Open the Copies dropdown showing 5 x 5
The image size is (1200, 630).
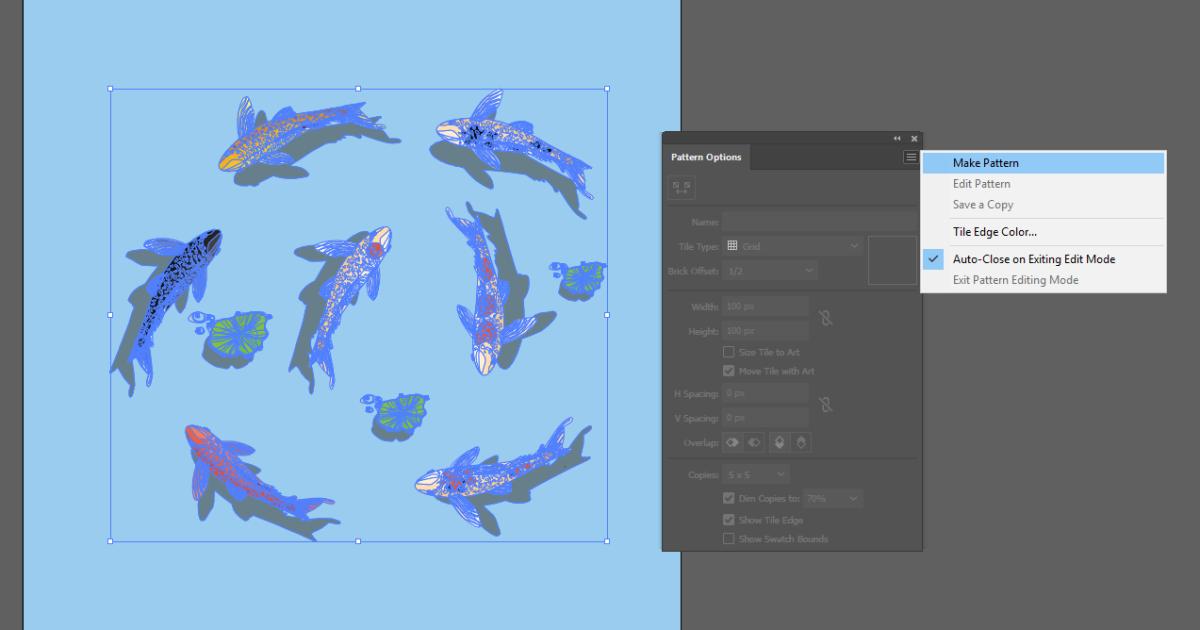point(755,473)
